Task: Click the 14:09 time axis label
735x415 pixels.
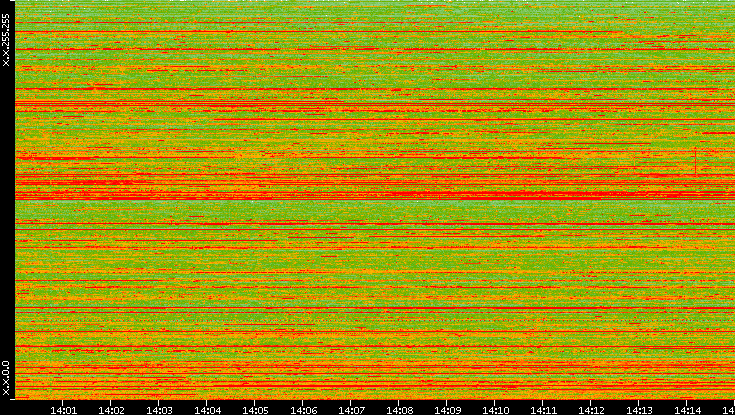Action: (x=447, y=410)
